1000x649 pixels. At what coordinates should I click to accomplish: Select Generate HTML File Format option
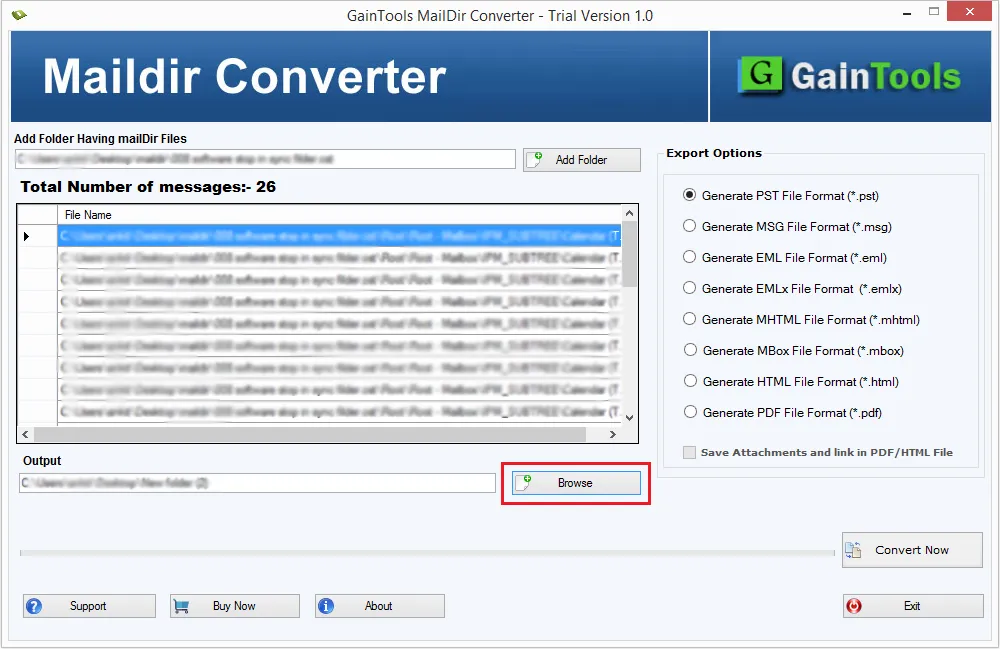(x=791, y=381)
